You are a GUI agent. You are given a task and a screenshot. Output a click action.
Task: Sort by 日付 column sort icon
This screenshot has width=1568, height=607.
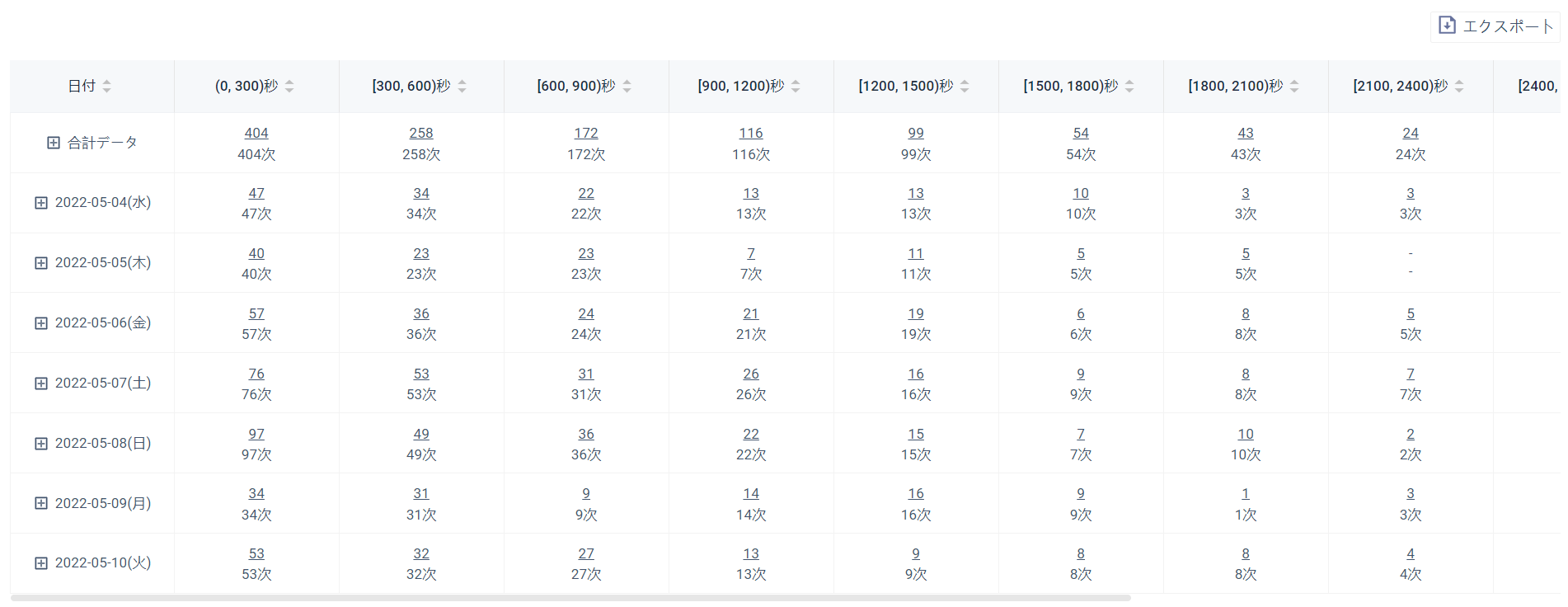107,86
